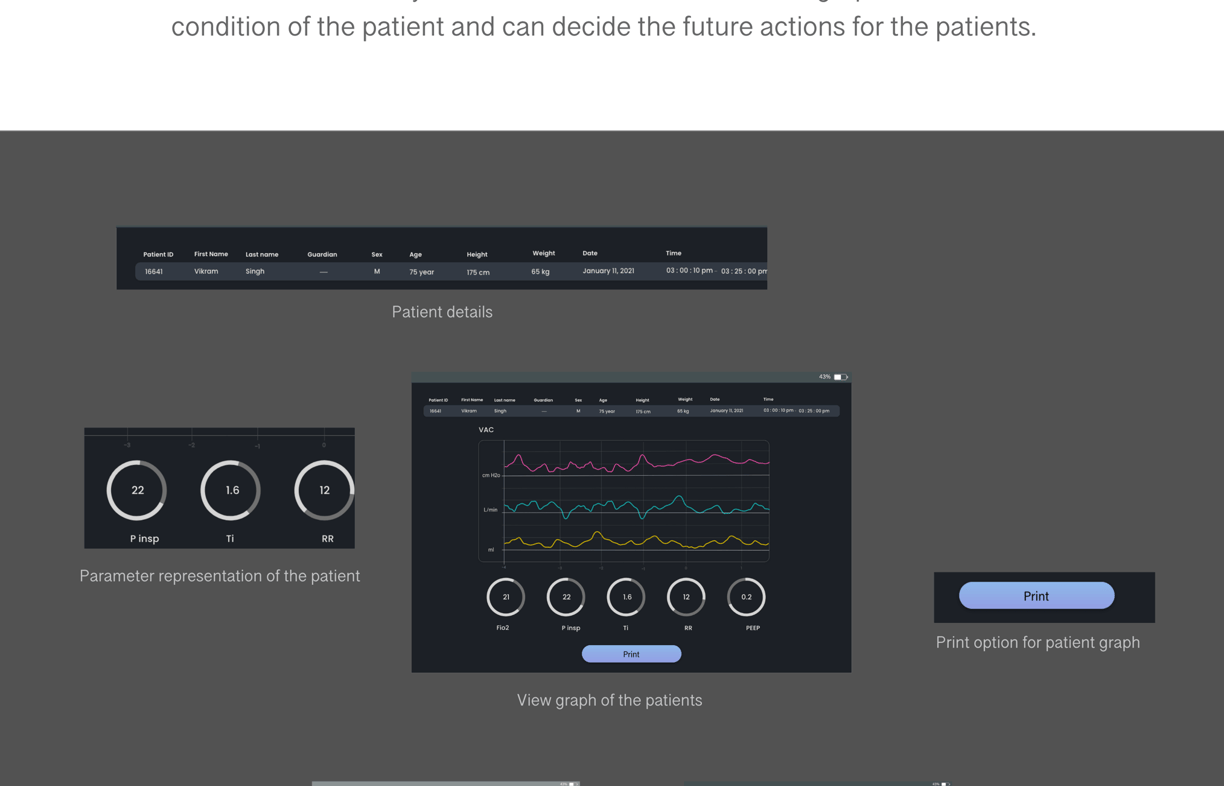The image size is (1224, 786).
Task: Select the small Ti dial showing 1.6
Action: point(626,597)
